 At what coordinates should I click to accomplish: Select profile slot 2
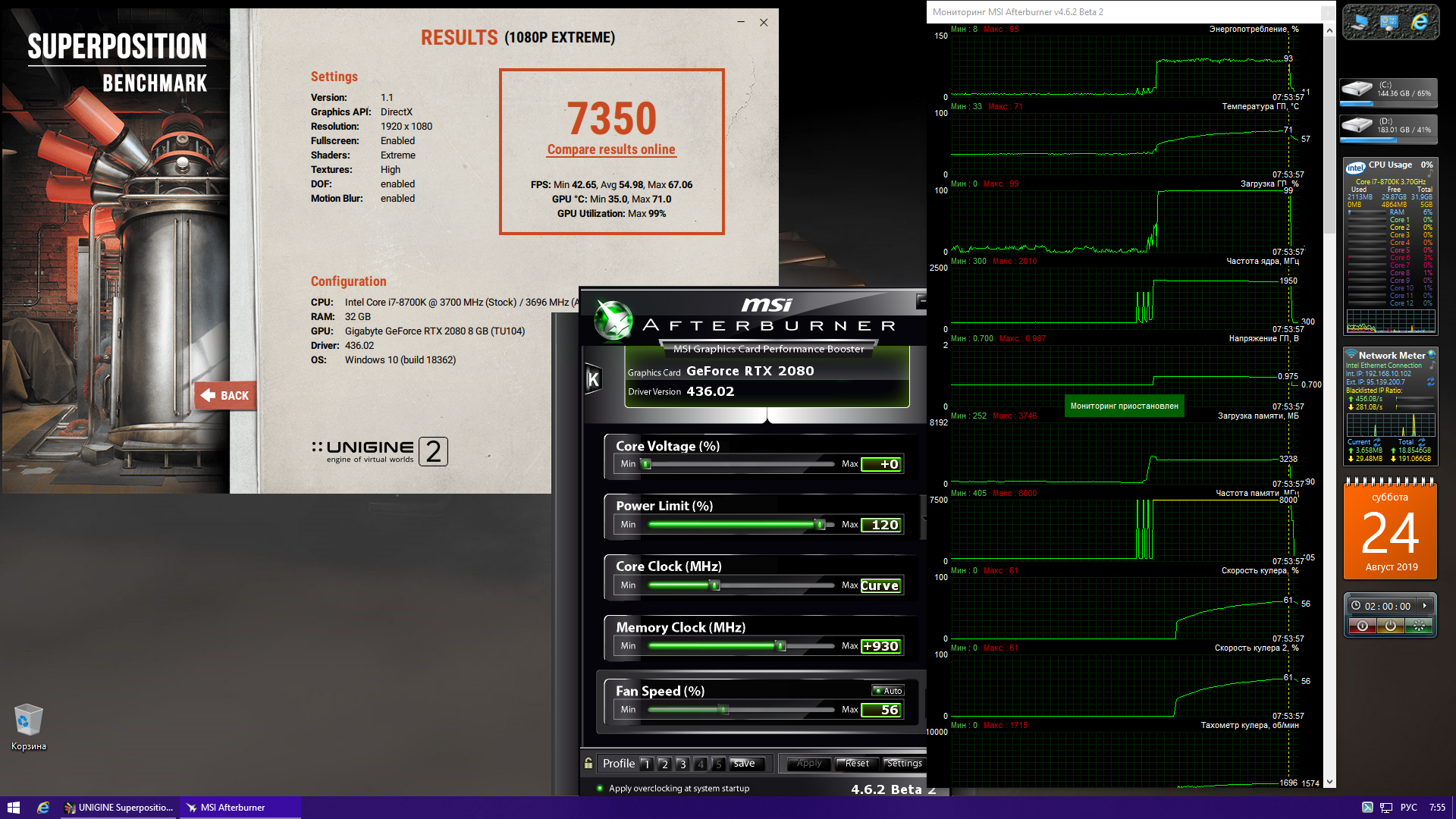click(x=664, y=764)
